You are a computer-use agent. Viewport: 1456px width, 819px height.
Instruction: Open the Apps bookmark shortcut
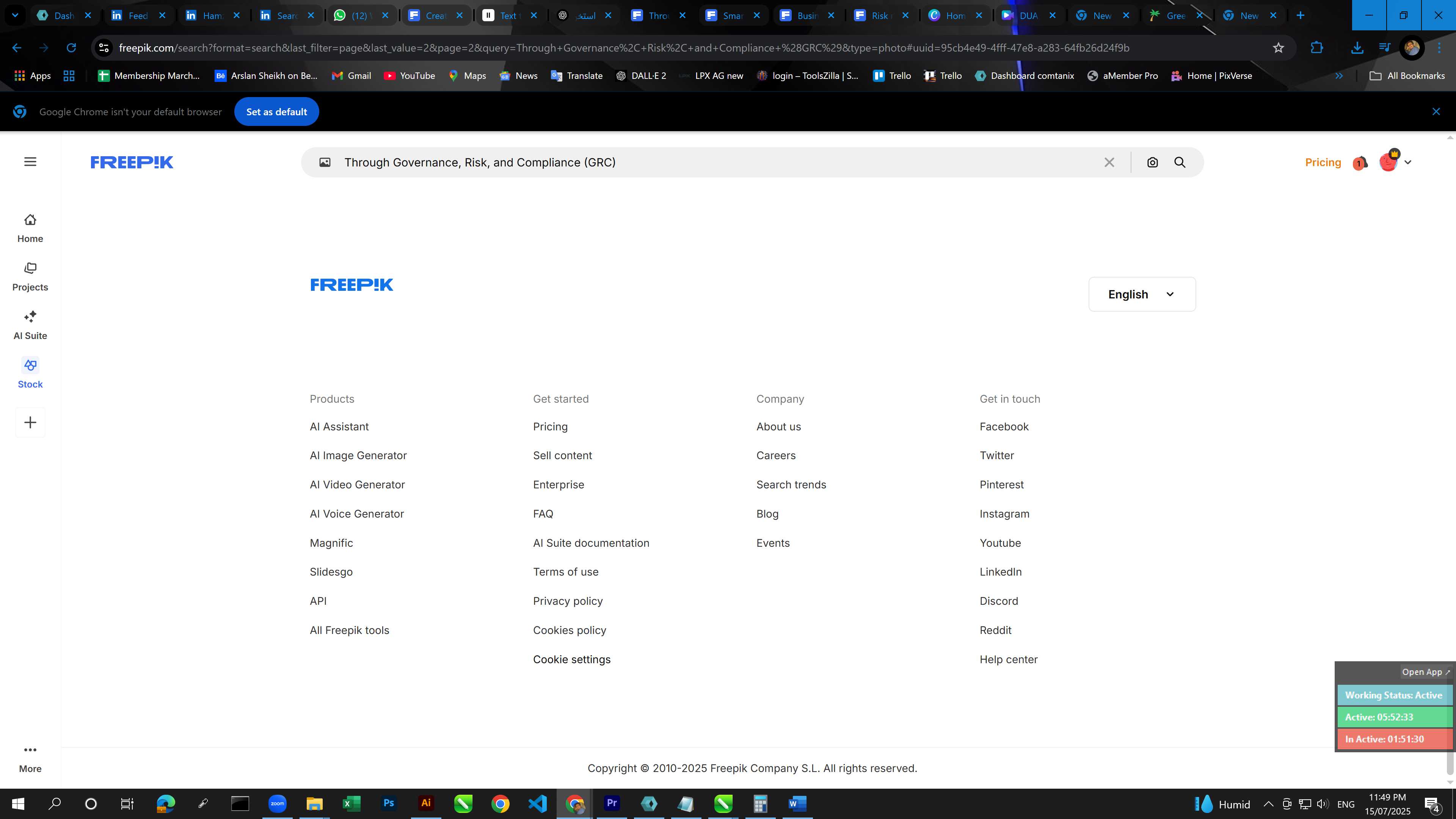[32, 76]
